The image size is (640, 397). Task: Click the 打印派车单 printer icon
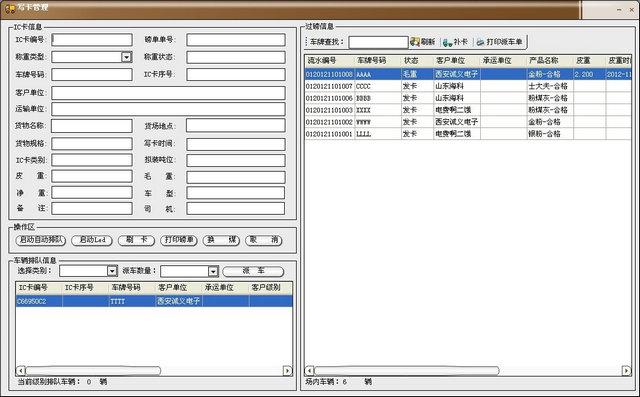pos(480,42)
